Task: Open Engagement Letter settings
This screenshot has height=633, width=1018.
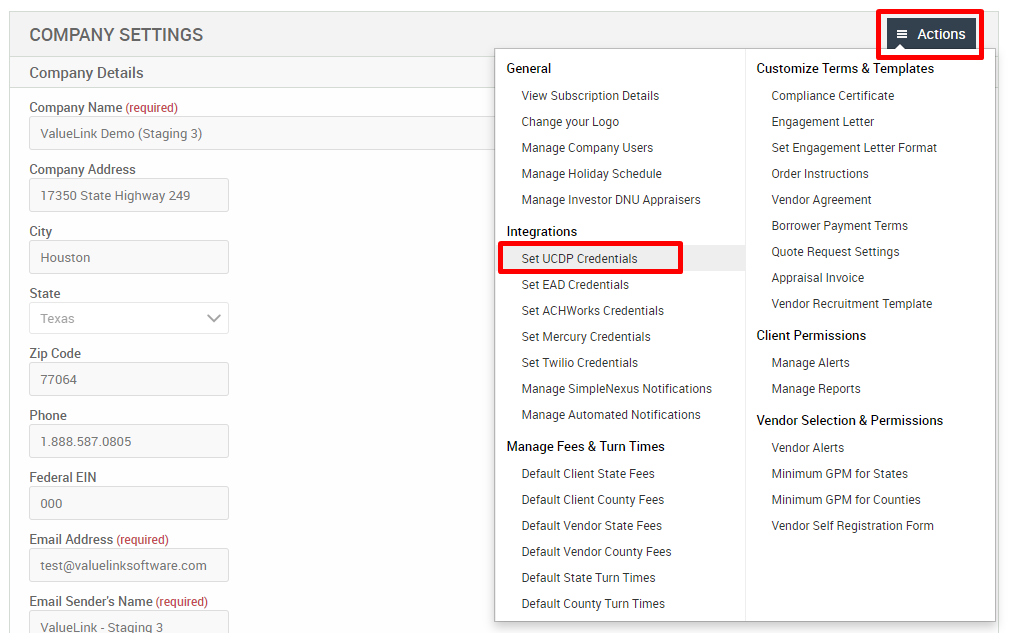Action: [x=820, y=121]
